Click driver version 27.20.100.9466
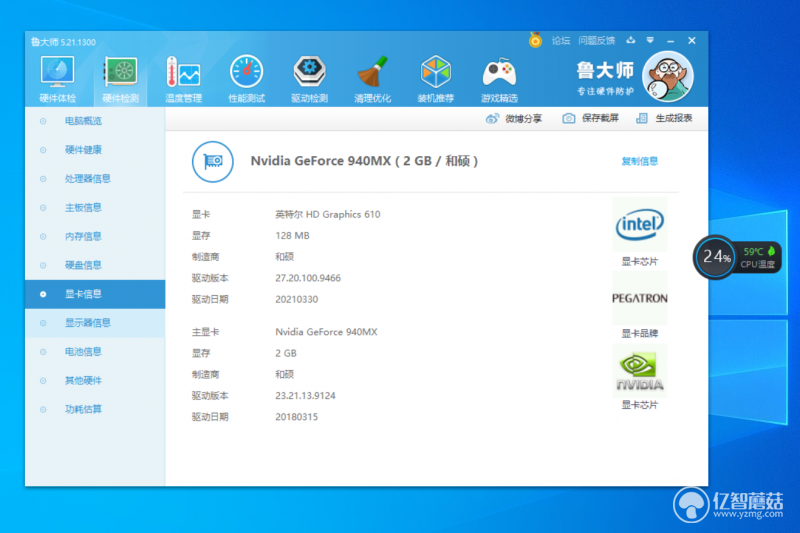800x533 pixels. coord(308,278)
